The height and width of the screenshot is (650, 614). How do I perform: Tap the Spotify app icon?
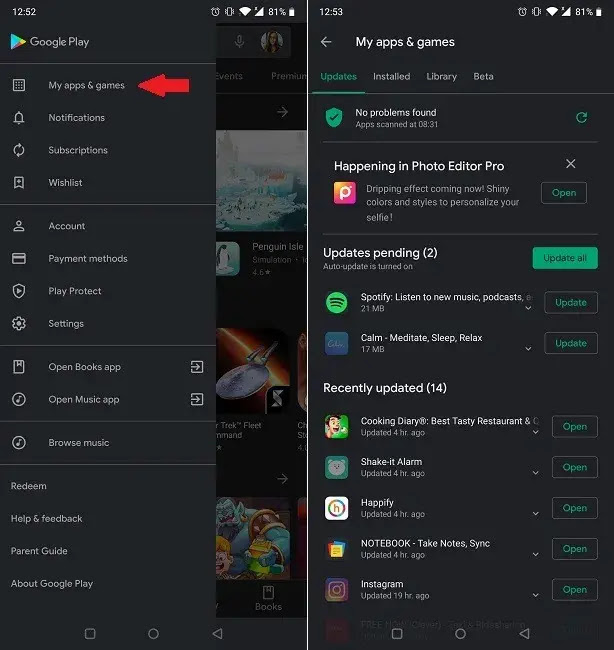(x=337, y=302)
